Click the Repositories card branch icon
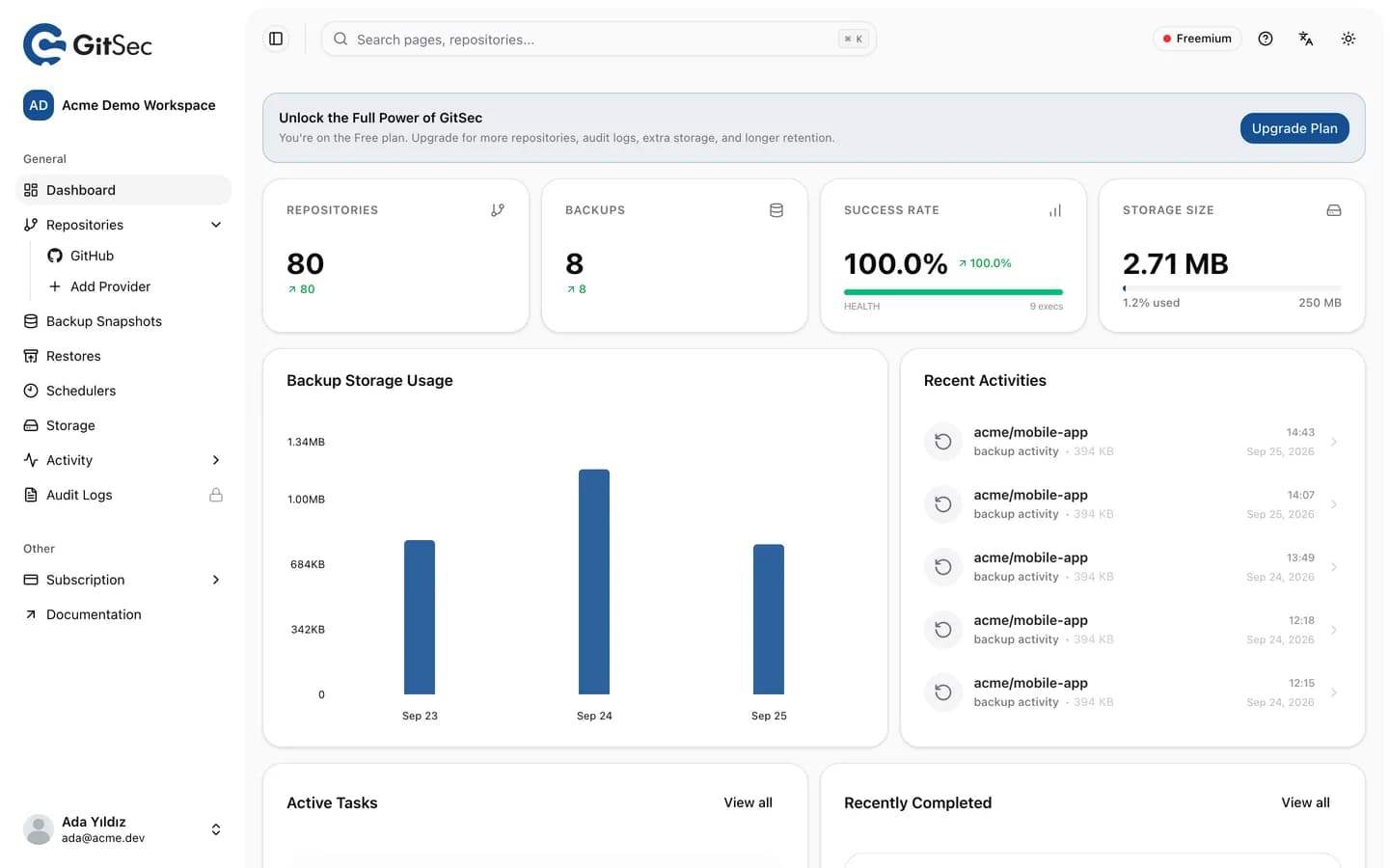Screen dimensions: 1389x868 tap(498, 210)
